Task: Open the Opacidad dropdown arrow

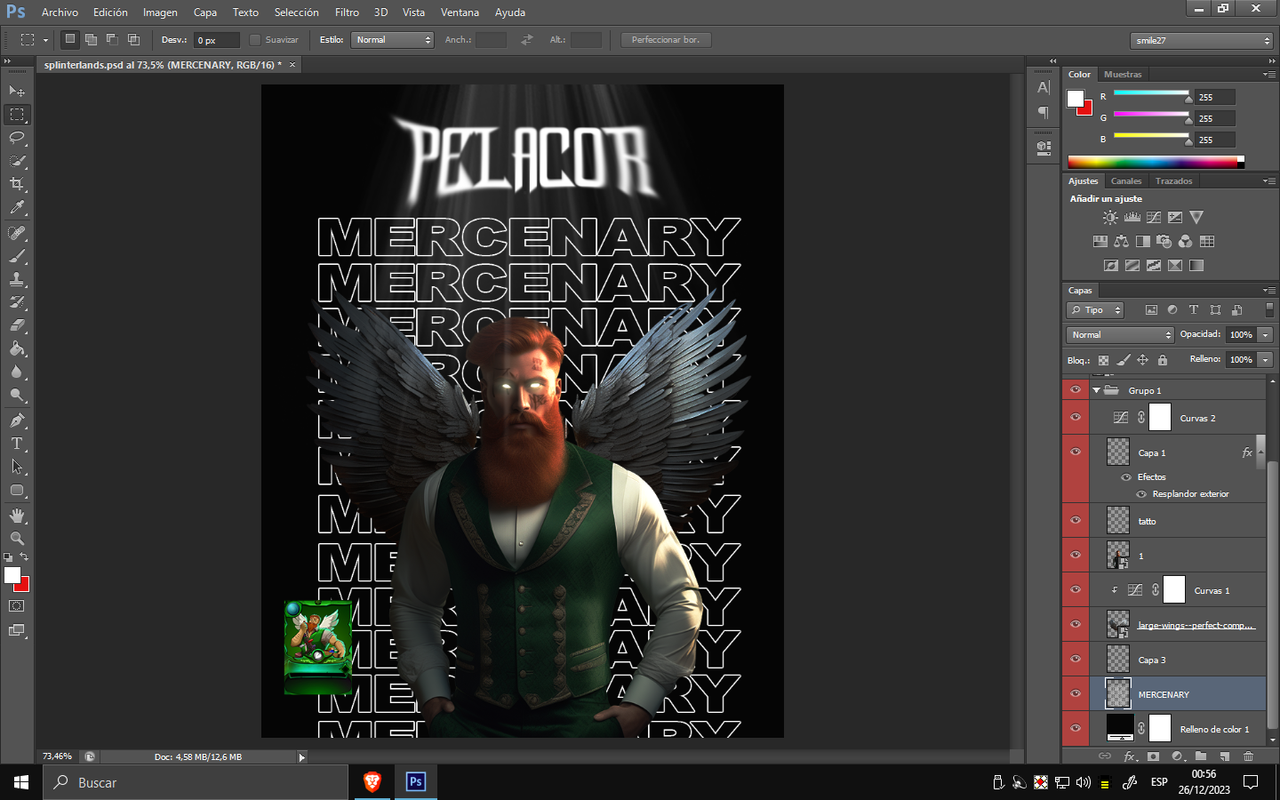Action: point(1266,335)
